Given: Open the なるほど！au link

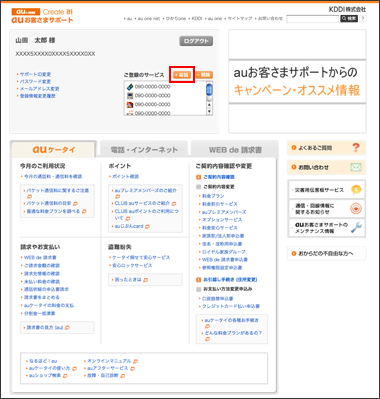Looking at the screenshot, I should (43, 361).
